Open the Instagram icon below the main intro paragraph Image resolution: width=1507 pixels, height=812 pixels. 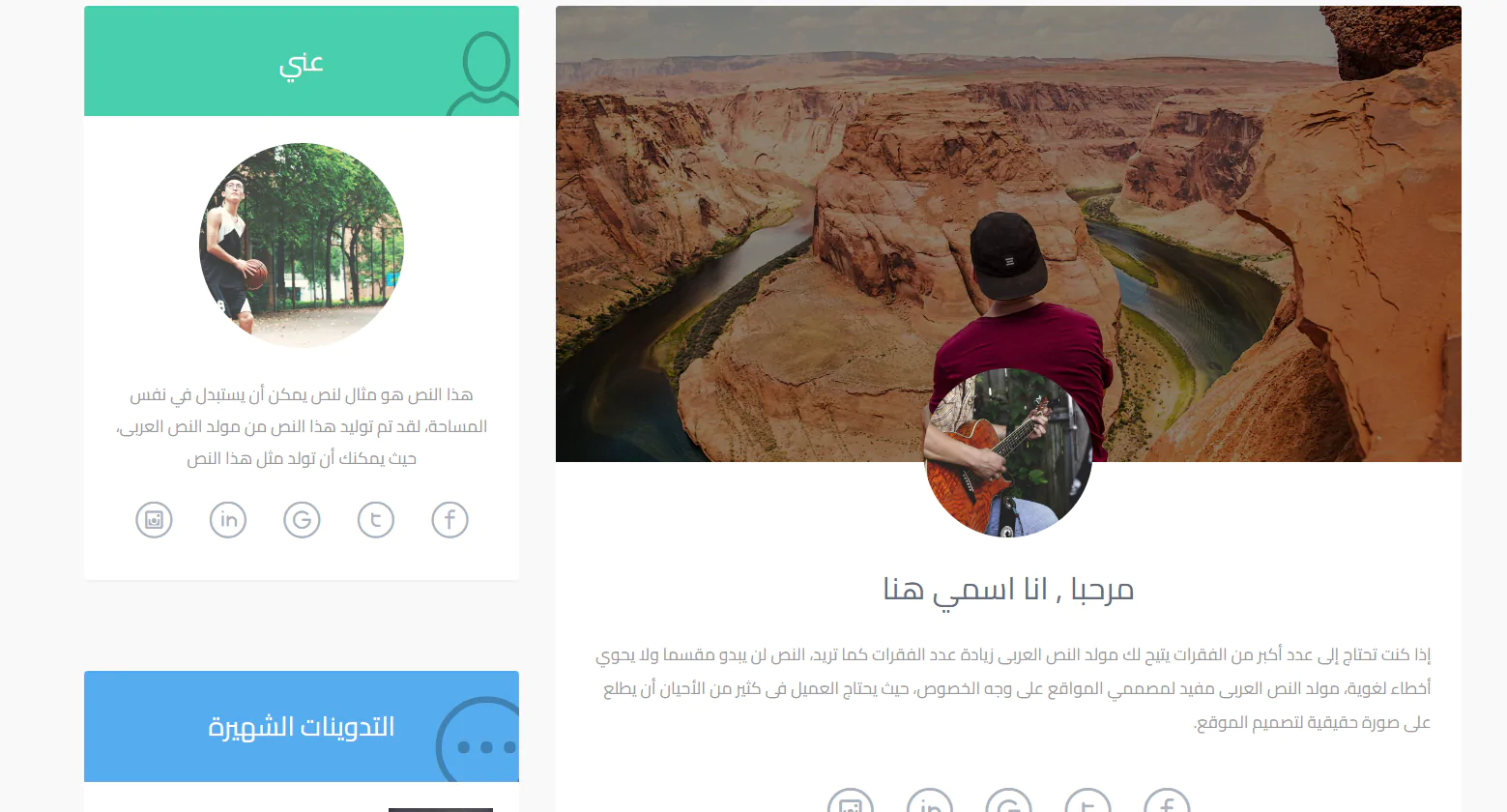click(850, 801)
